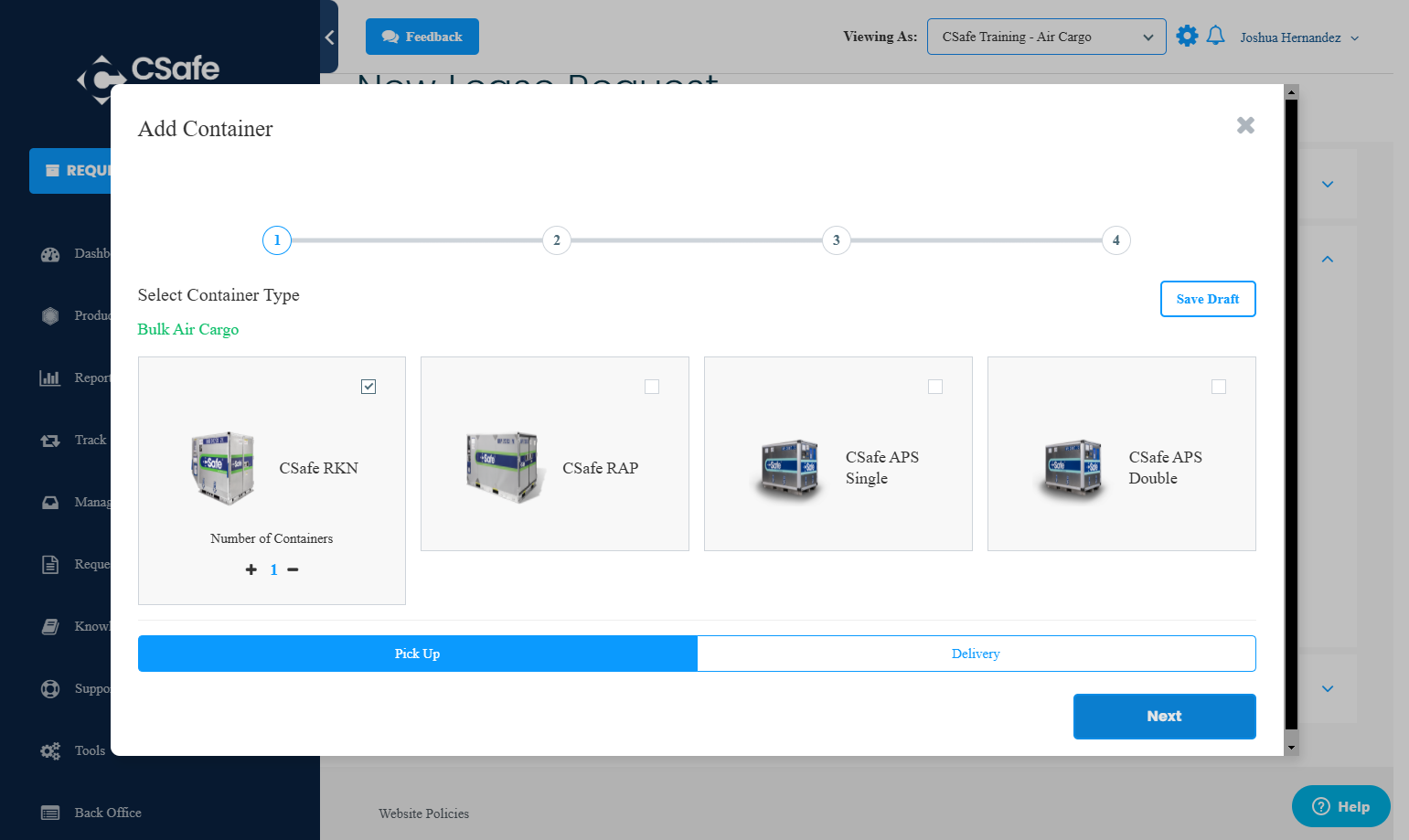Open the Viewing As dropdown
This screenshot has height=840, width=1409.
(1047, 37)
